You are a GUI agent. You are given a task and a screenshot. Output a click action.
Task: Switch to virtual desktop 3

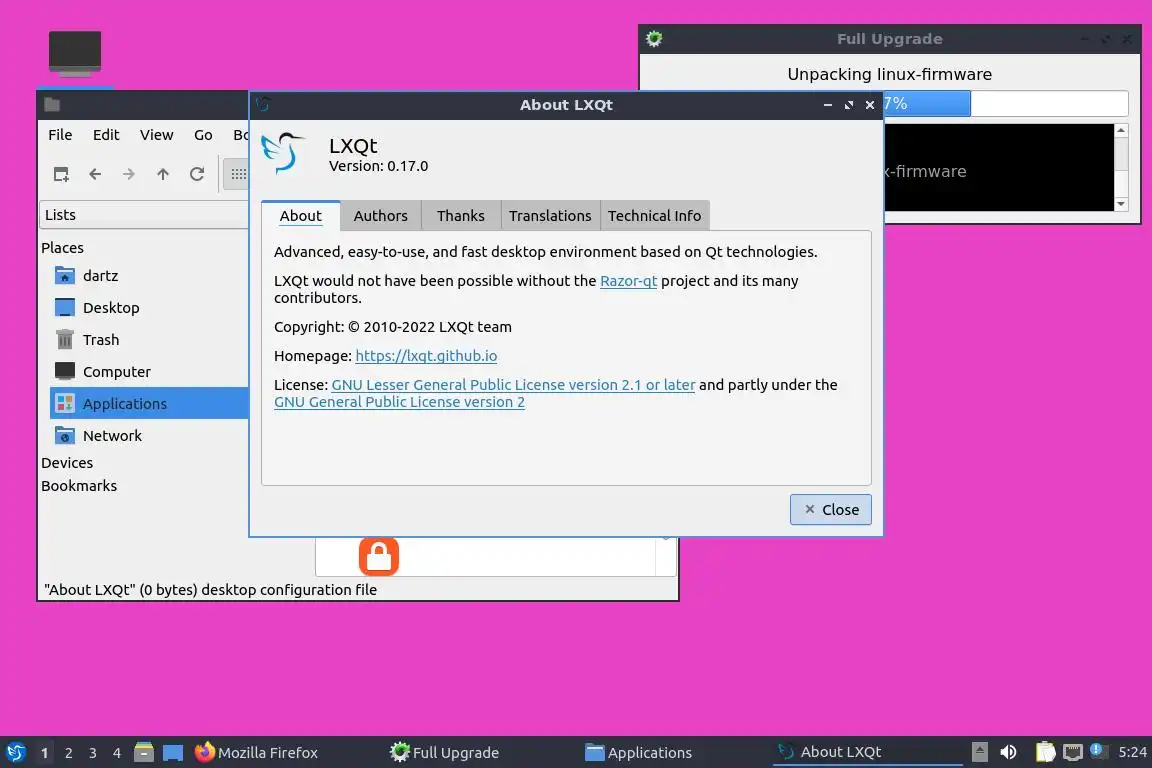(93, 753)
